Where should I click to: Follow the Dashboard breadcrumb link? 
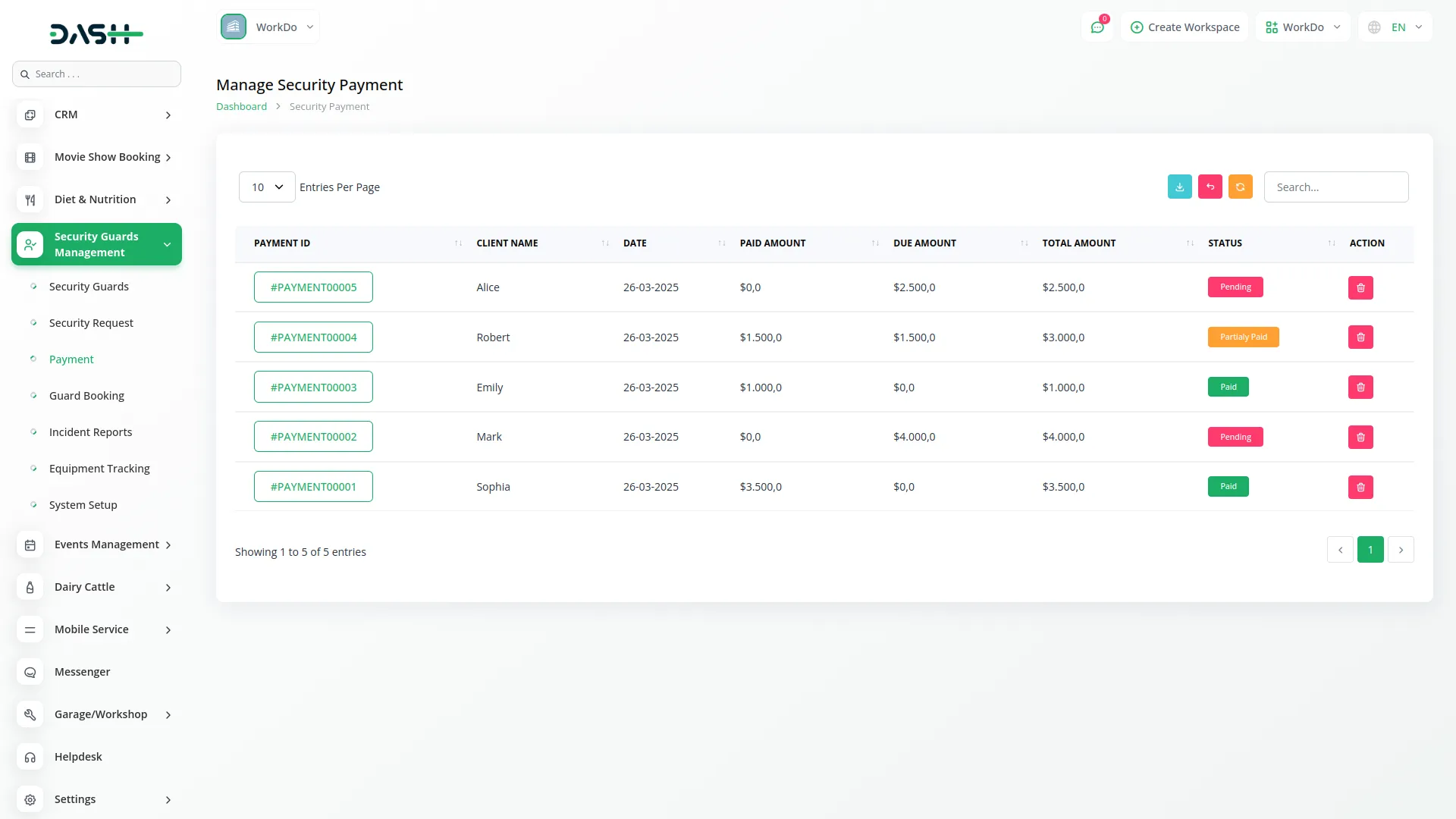[241, 107]
